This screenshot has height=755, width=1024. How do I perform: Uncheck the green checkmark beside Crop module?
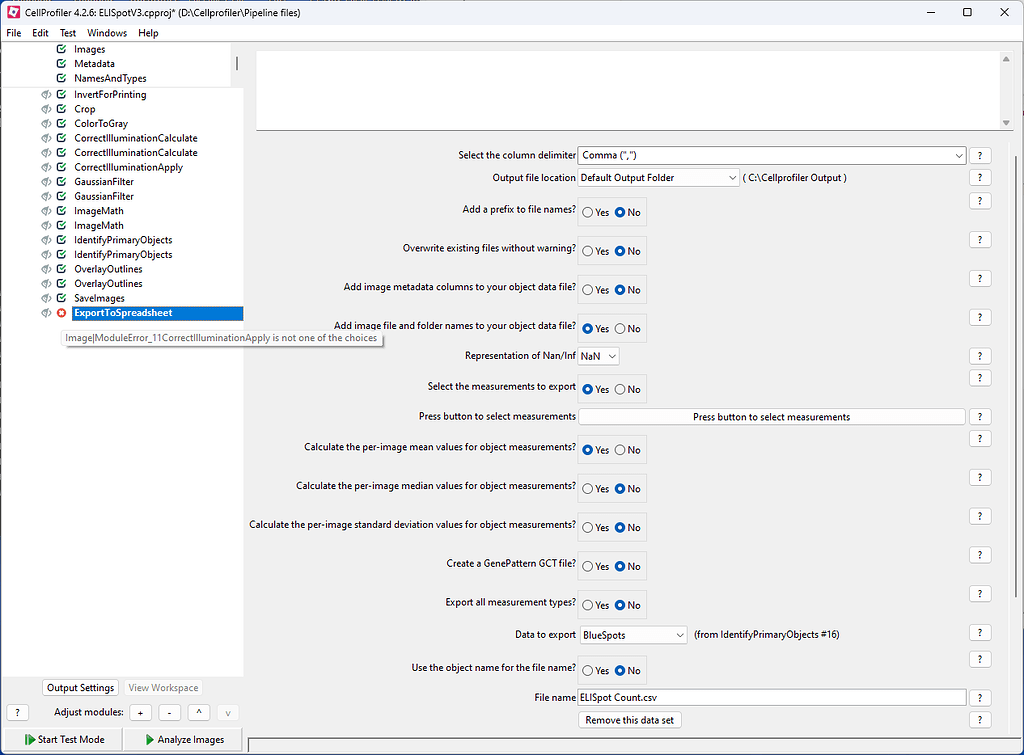[60, 108]
